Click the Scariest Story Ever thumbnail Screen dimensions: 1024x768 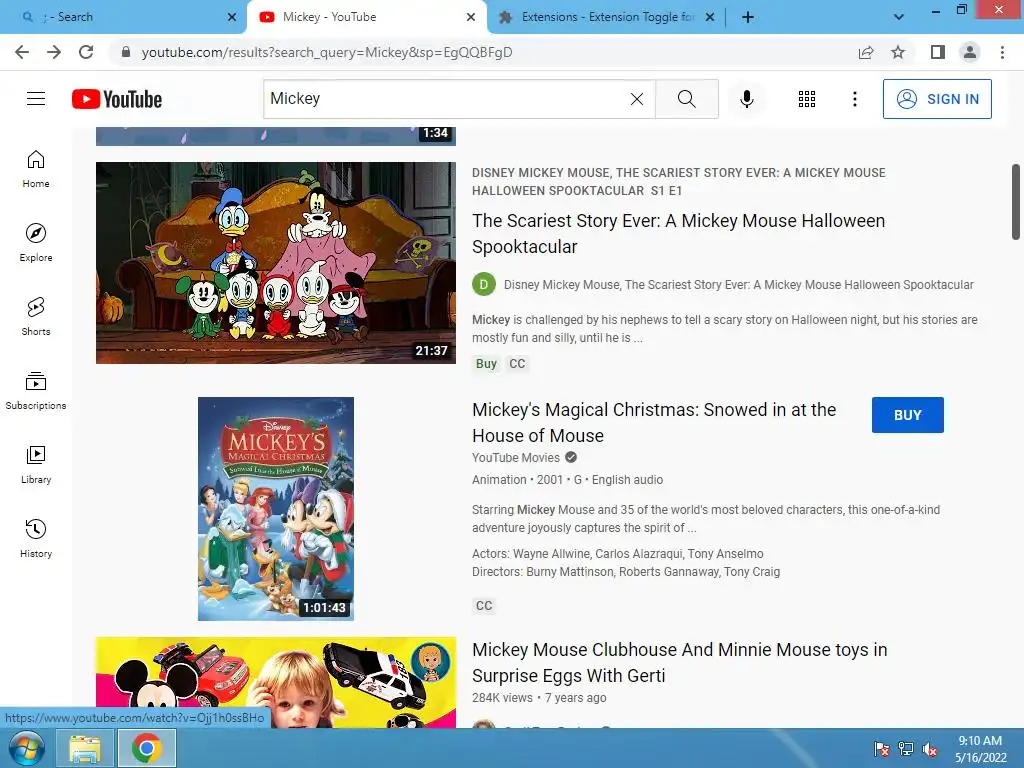pos(276,263)
